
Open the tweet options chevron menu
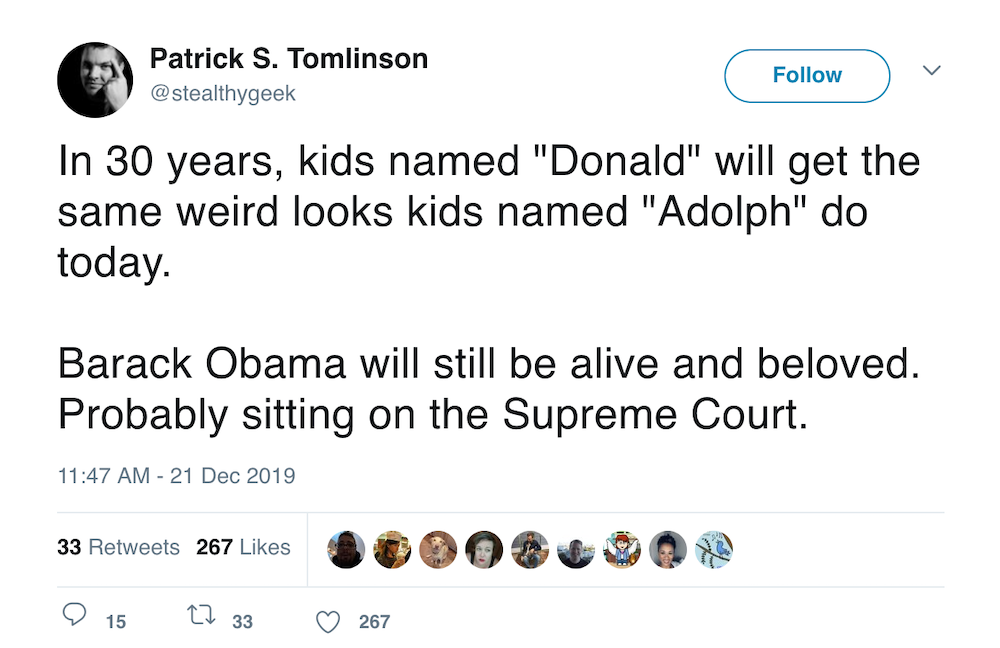click(x=932, y=70)
